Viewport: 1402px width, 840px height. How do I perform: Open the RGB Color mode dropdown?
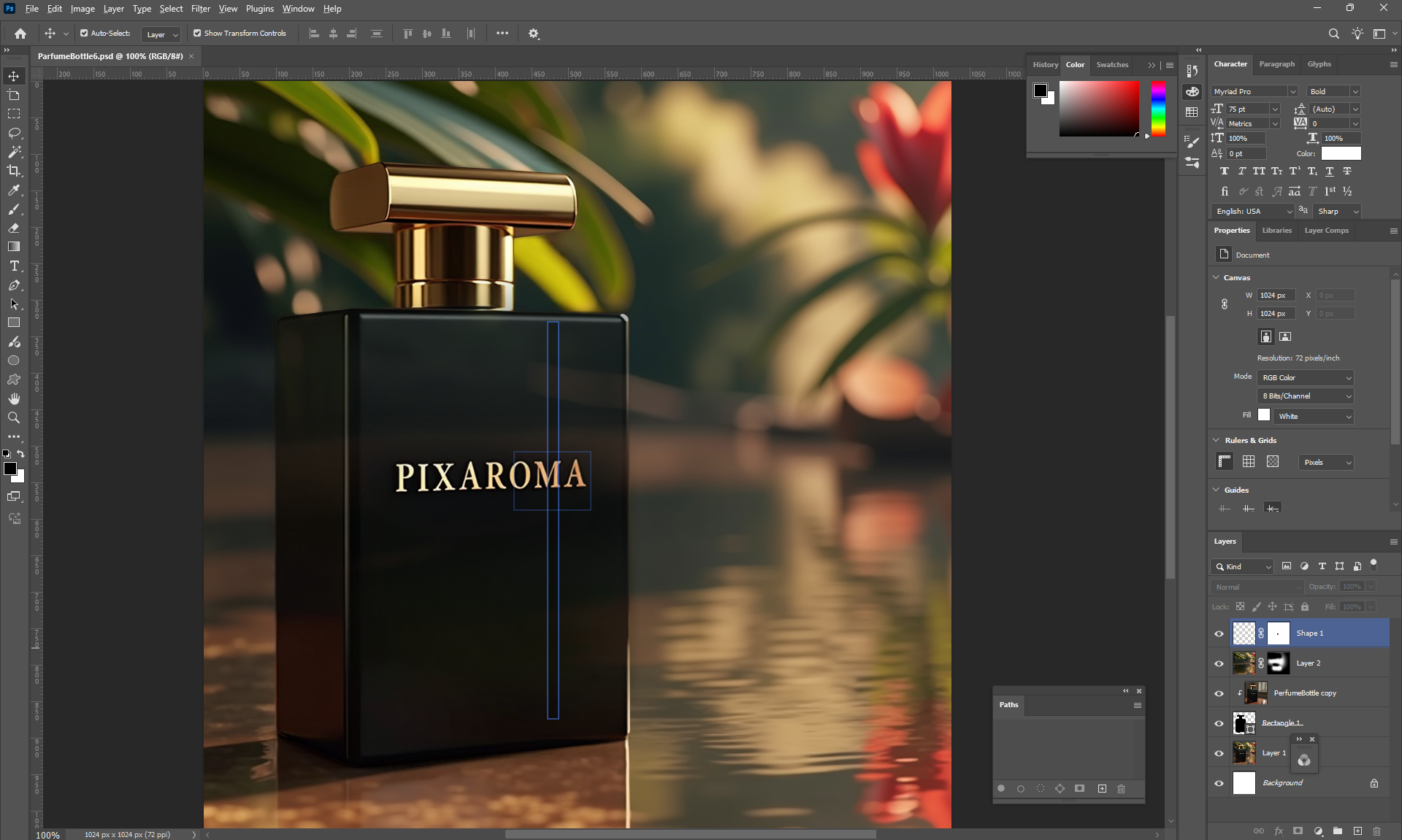[1305, 378]
